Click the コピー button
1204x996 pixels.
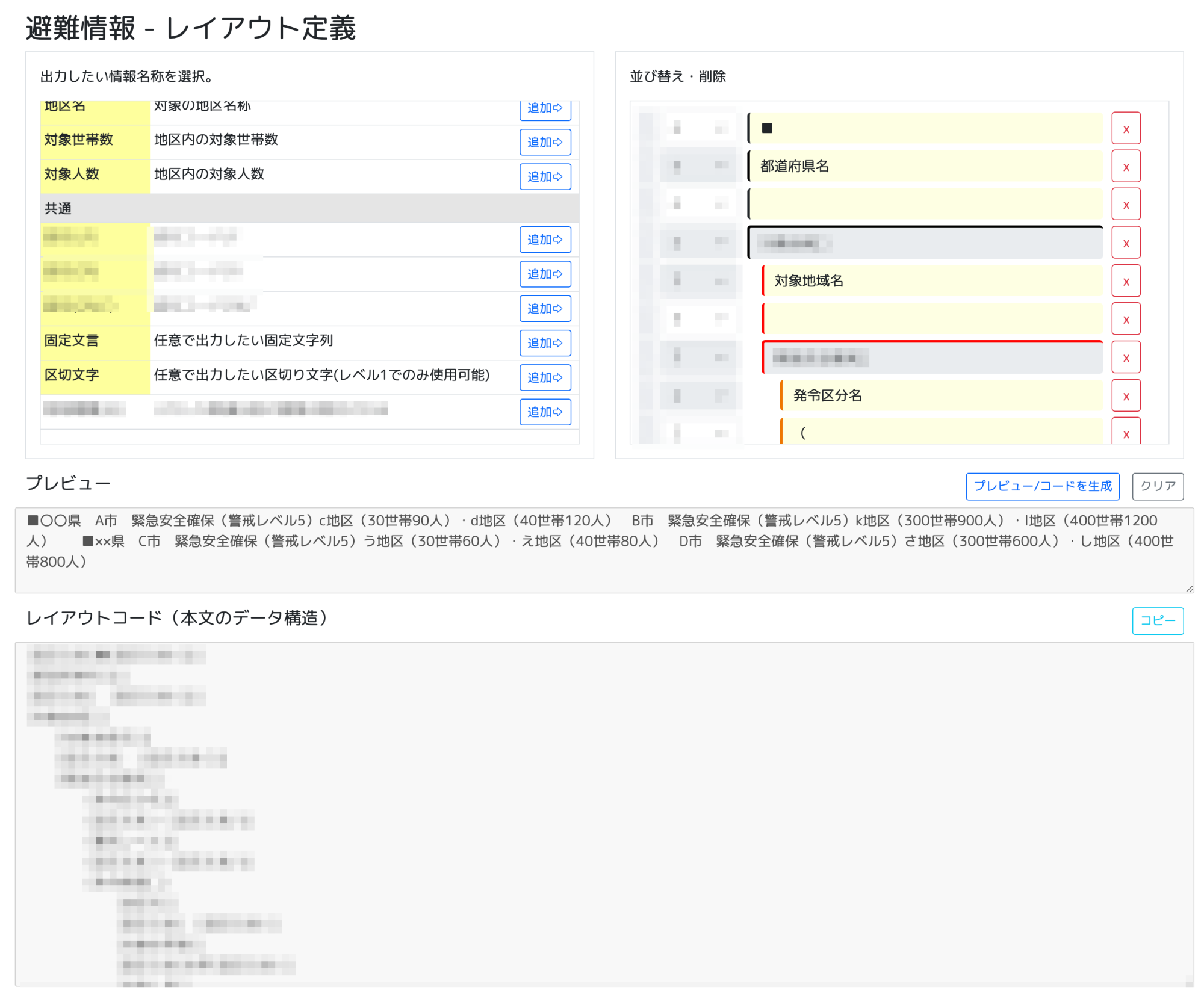point(1157,620)
